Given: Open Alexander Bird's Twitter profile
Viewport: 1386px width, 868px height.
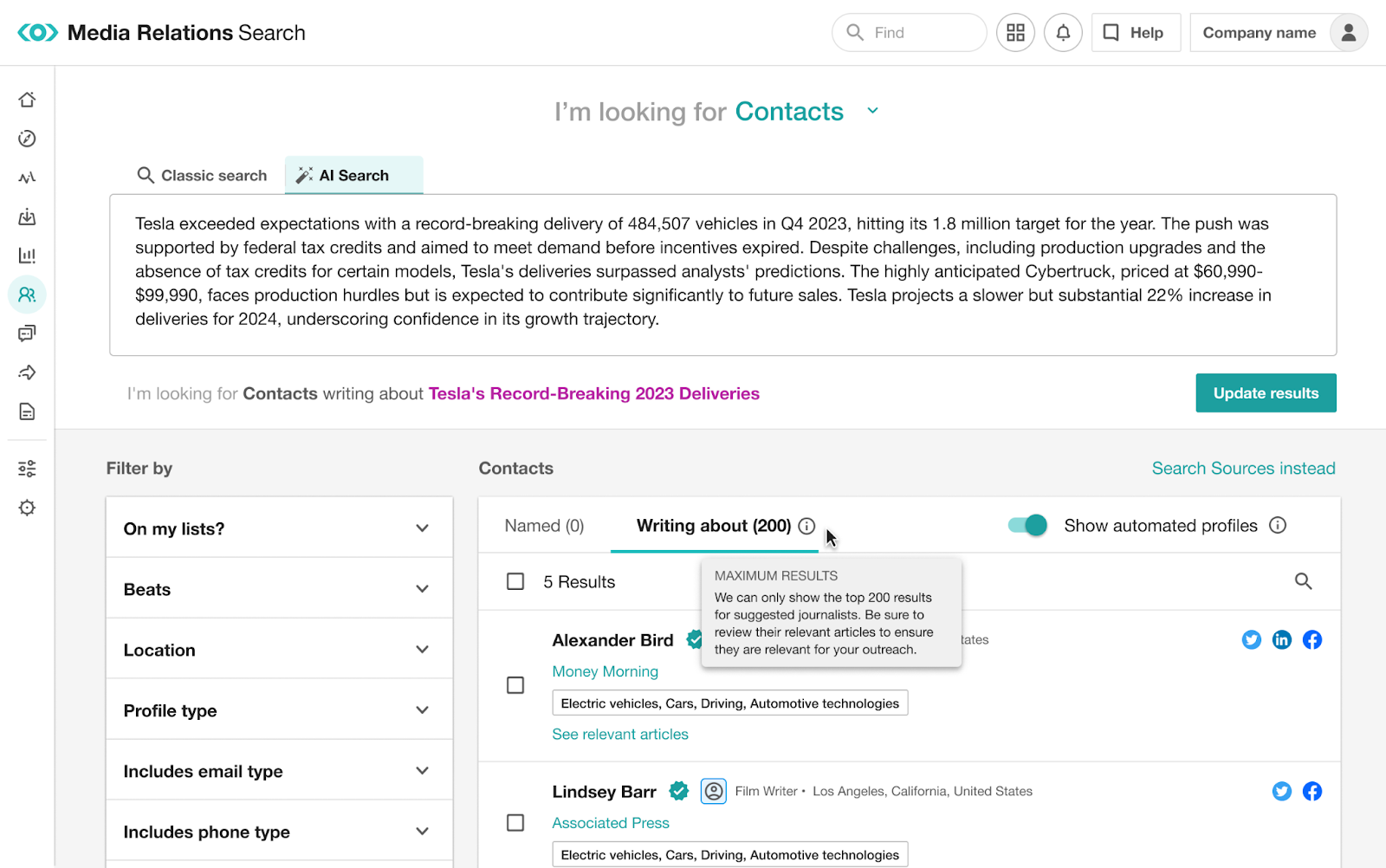Looking at the screenshot, I should pos(1252,639).
